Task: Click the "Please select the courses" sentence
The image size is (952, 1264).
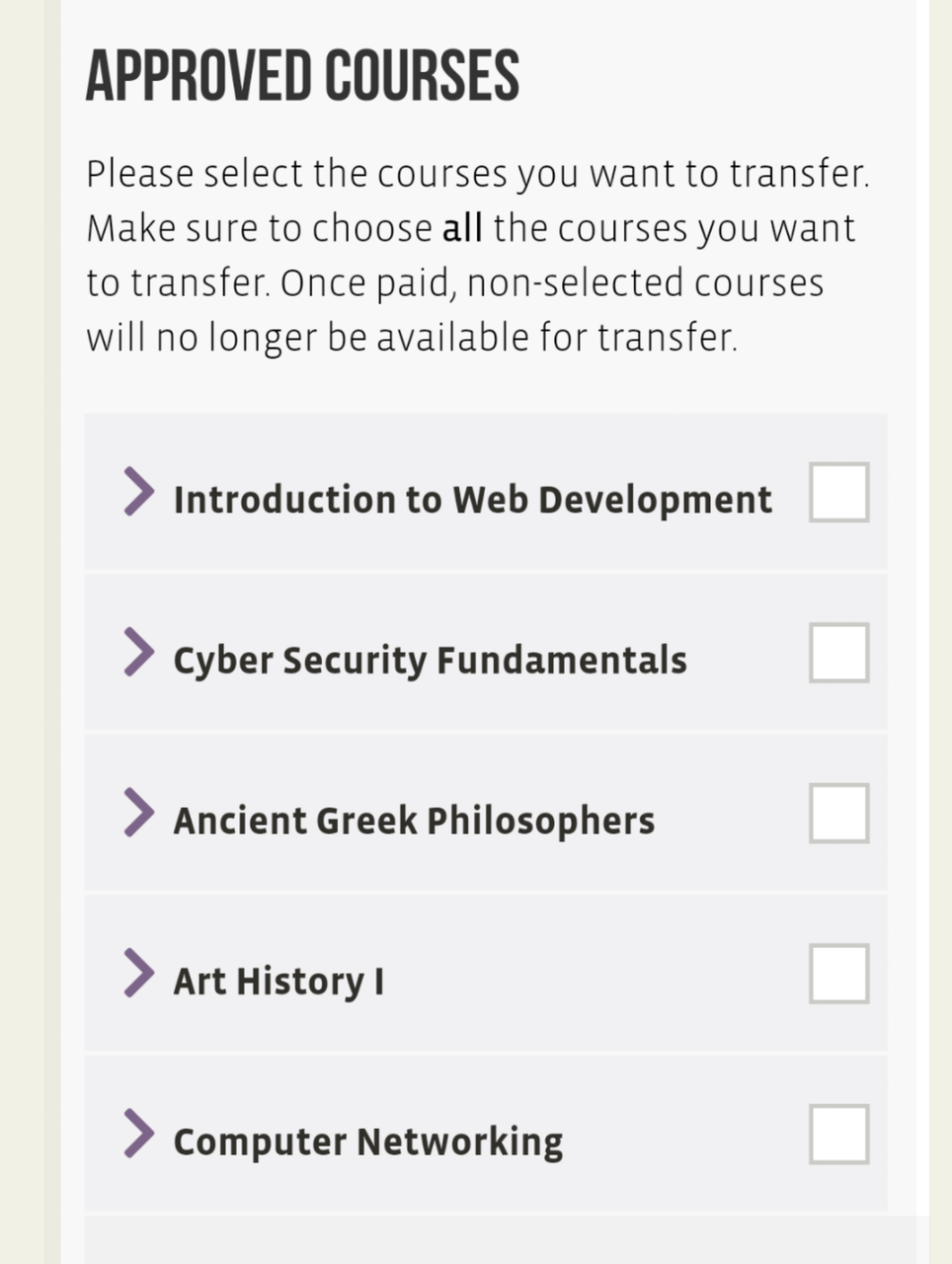Action: pyautogui.click(x=478, y=174)
